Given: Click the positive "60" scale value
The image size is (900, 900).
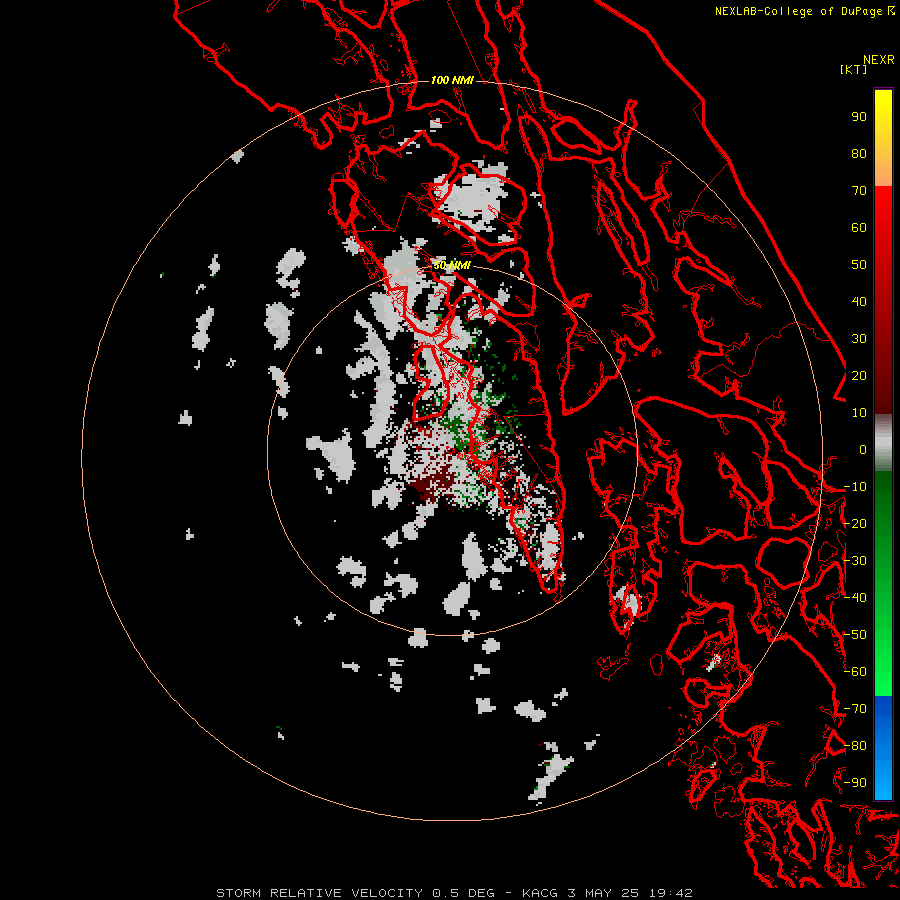Looking at the screenshot, I should [859, 227].
